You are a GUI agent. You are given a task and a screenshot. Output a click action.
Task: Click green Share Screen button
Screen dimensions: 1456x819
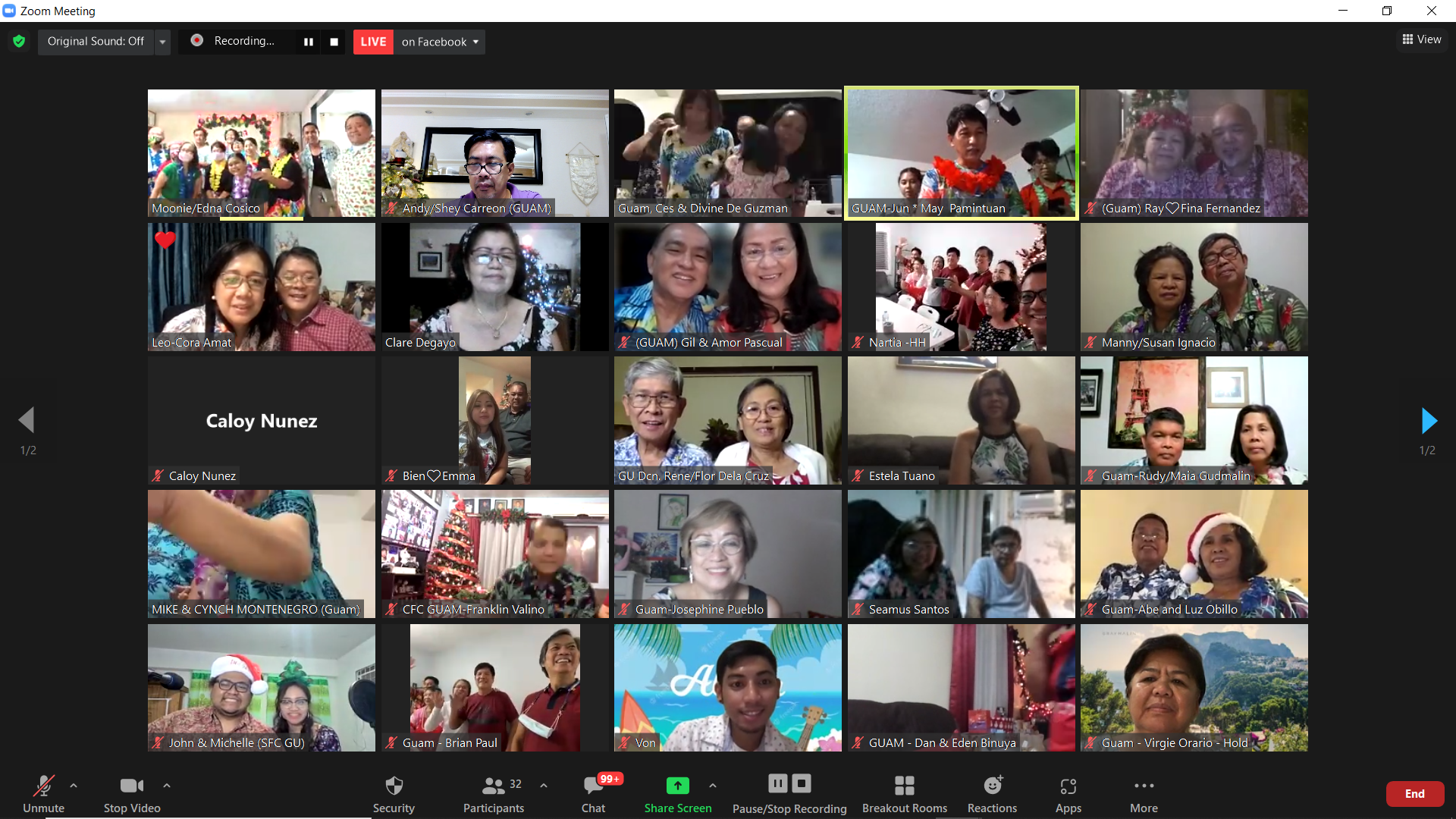[678, 793]
